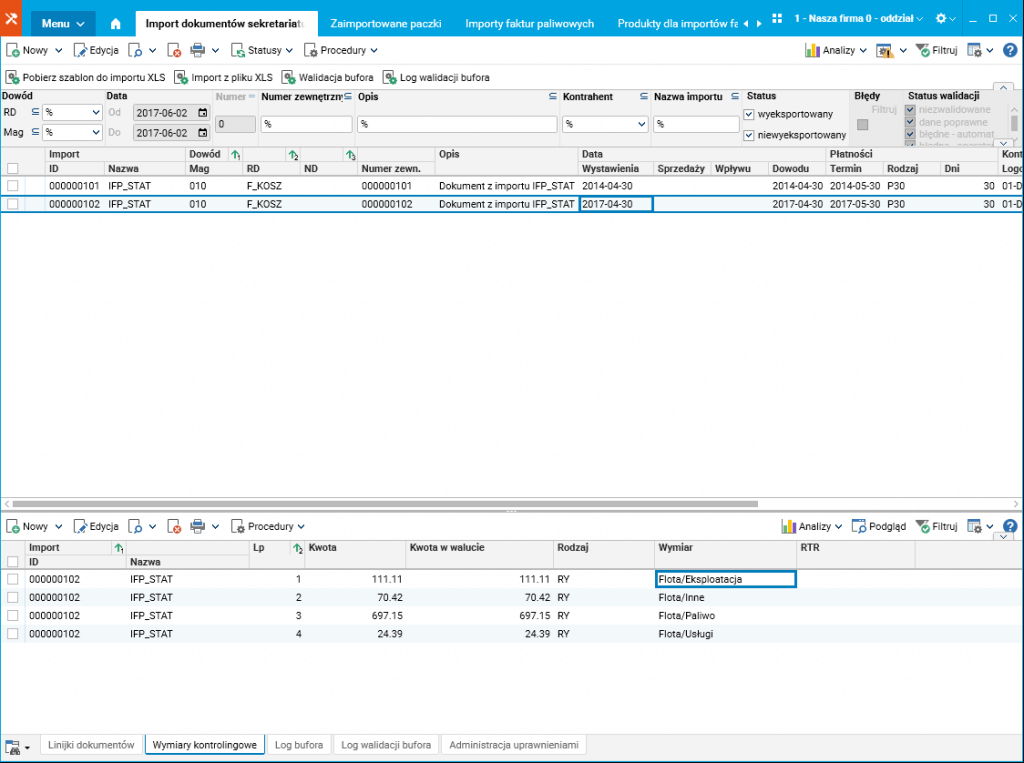Check the select-all box in the upper grid
Image resolution: width=1024 pixels, height=763 pixels.
[x=12, y=169]
